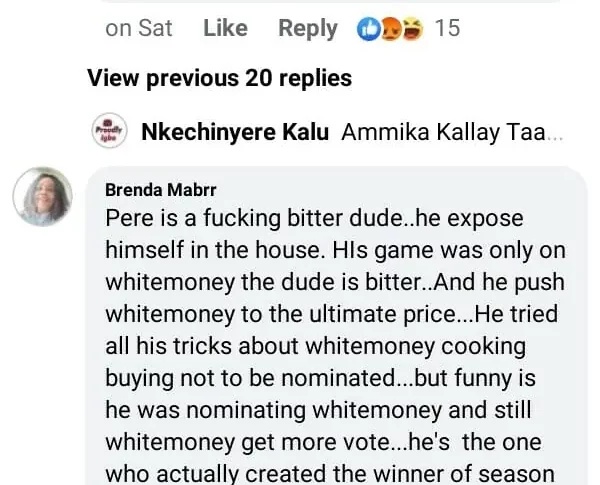600x485 pixels.
Task: Expand the truncated 'Ammika Kallay Taa...' reply
Action: 445,133
